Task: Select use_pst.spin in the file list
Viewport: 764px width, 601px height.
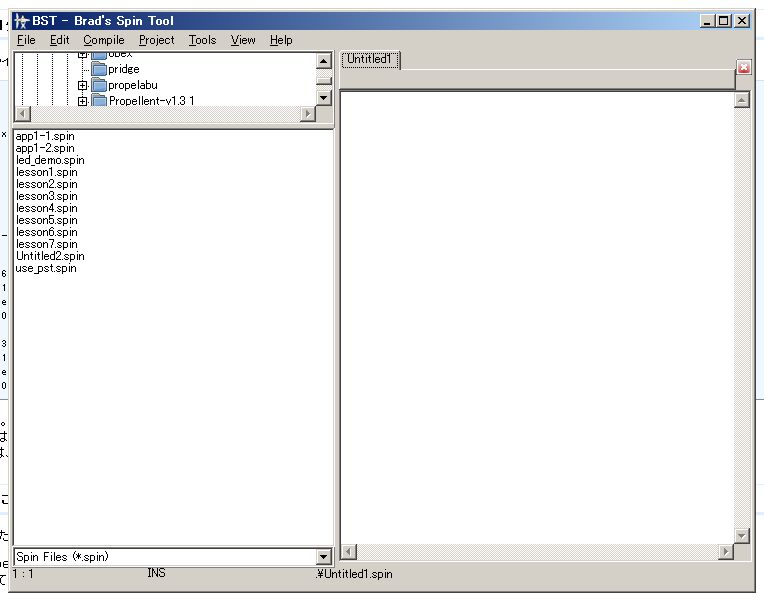Action: (46, 268)
